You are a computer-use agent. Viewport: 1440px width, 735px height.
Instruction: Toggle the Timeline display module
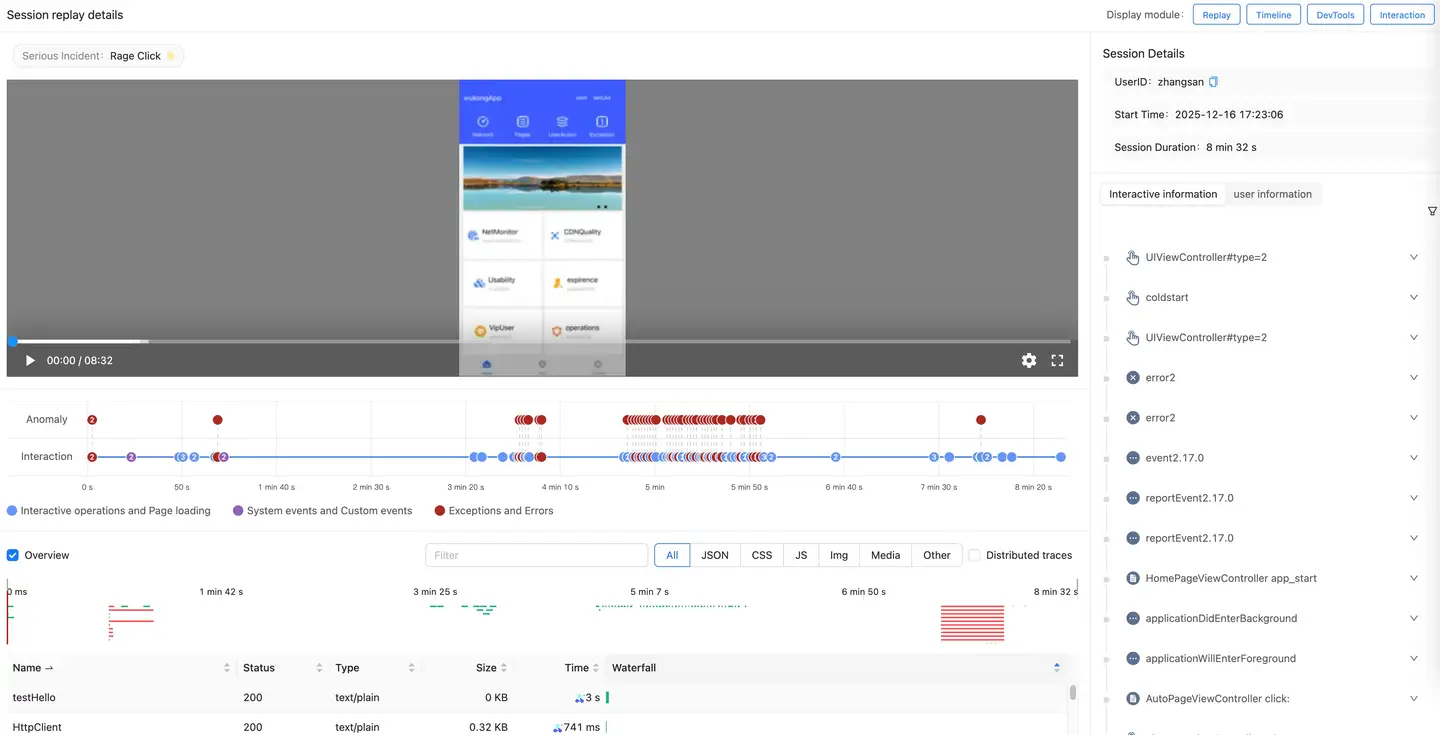tap(1273, 15)
